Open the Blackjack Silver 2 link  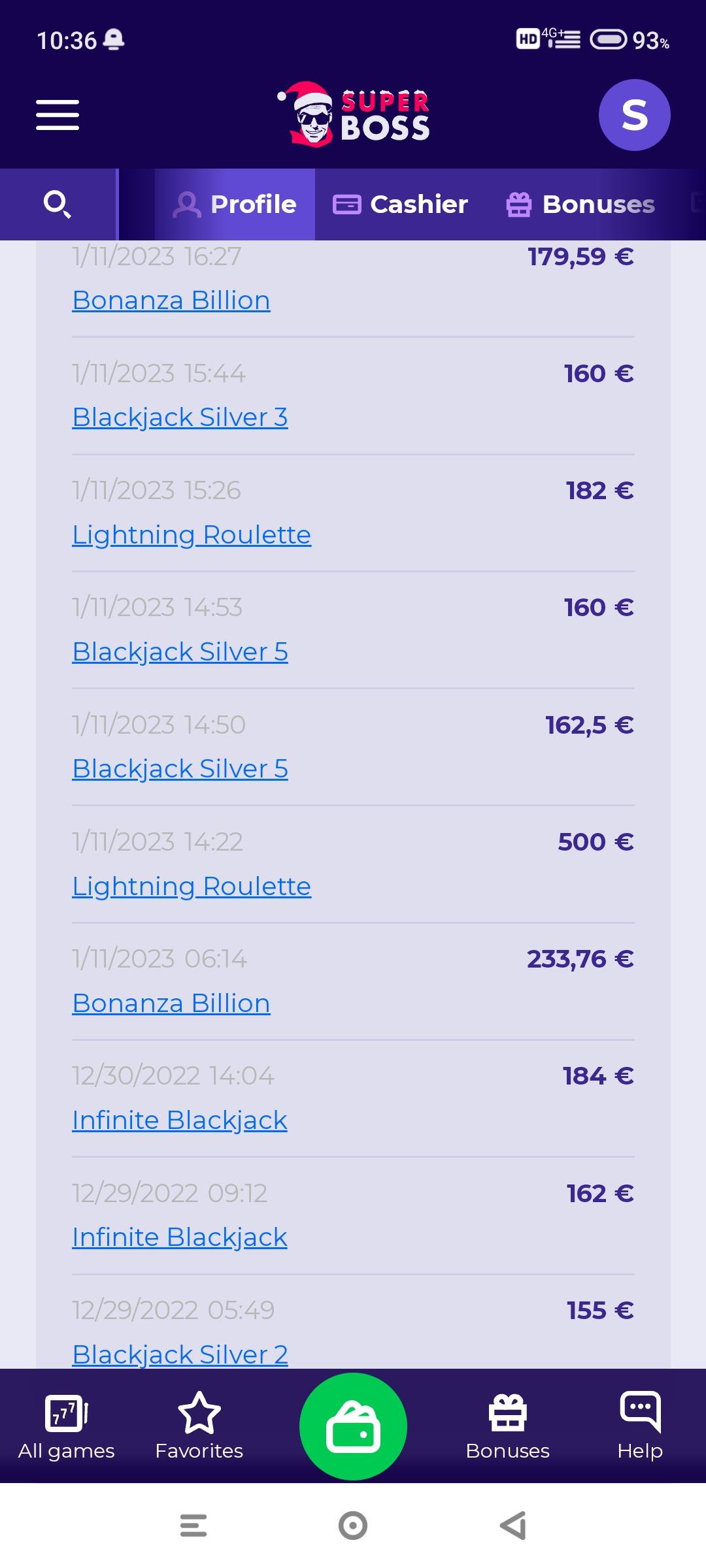pyautogui.click(x=180, y=1354)
